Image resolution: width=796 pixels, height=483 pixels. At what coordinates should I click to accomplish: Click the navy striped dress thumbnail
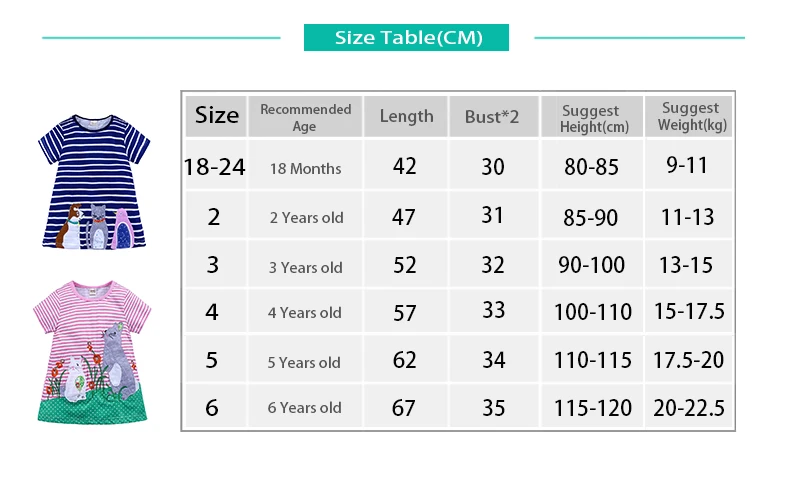pyautogui.click(x=94, y=182)
